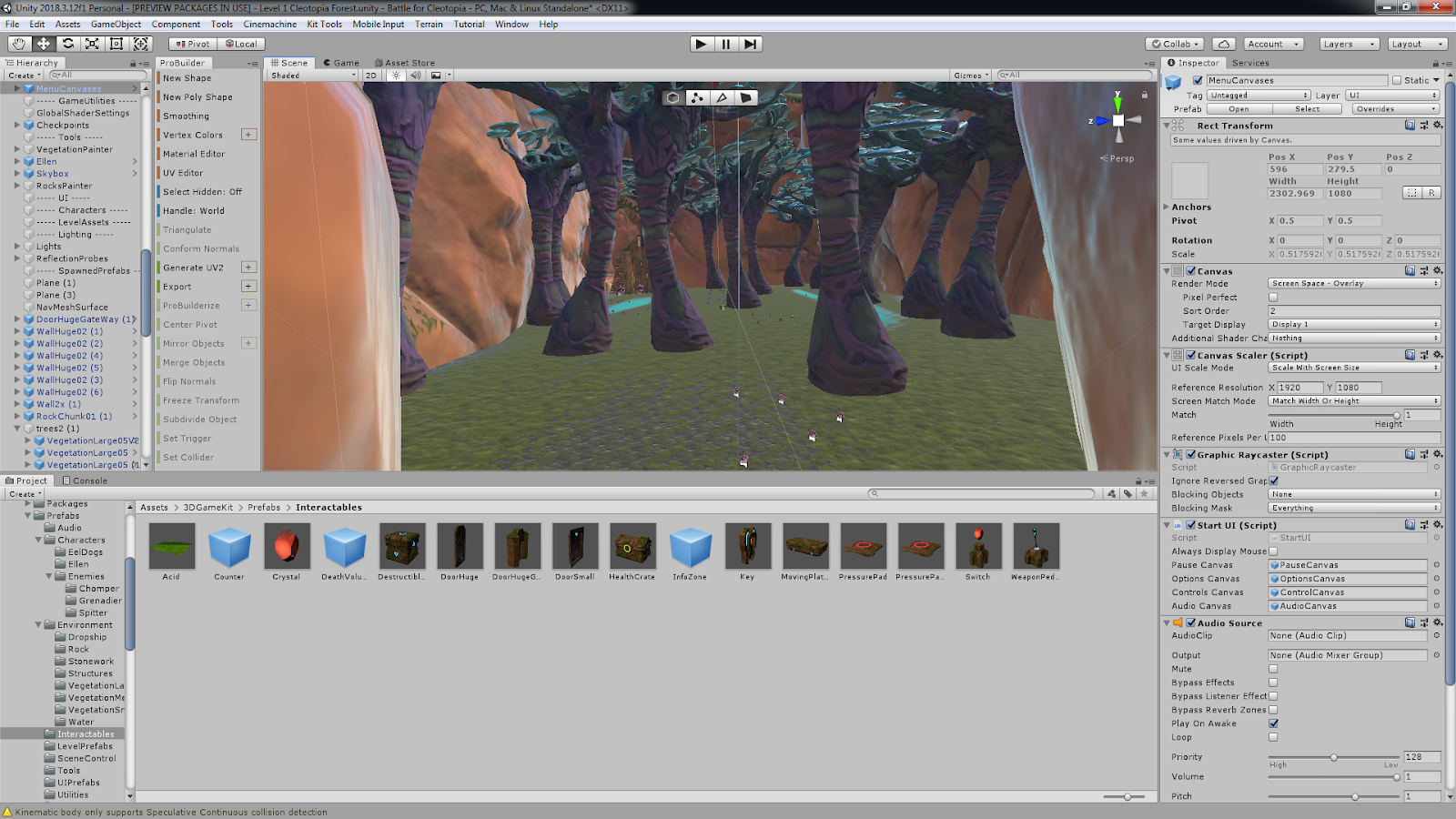Viewport: 1456px width, 819px height.
Task: Select the Hand tool in the toolbar
Action: pos(19,44)
